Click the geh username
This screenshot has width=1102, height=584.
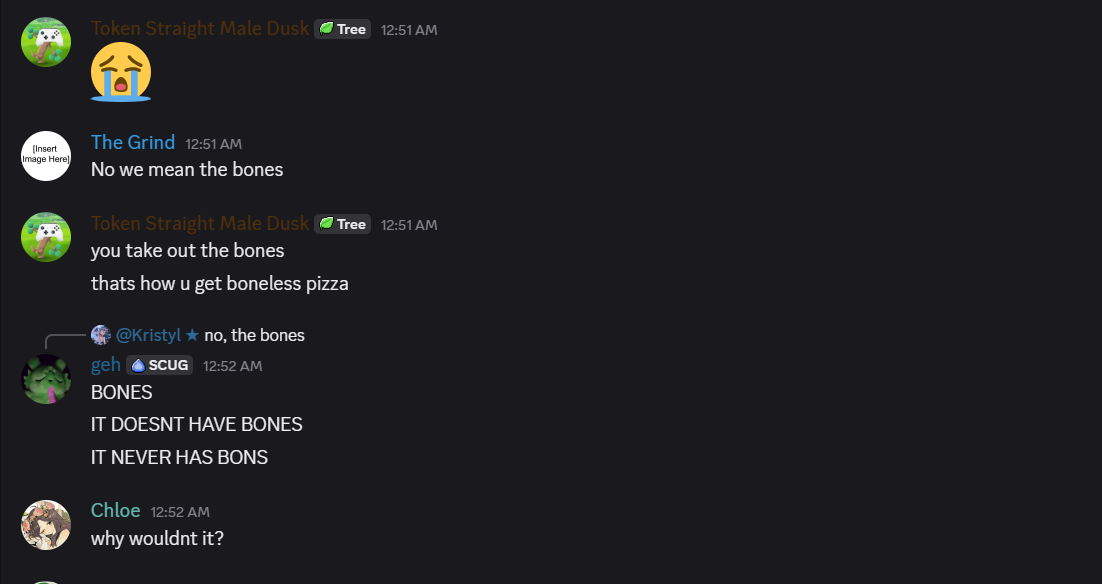(x=105, y=365)
